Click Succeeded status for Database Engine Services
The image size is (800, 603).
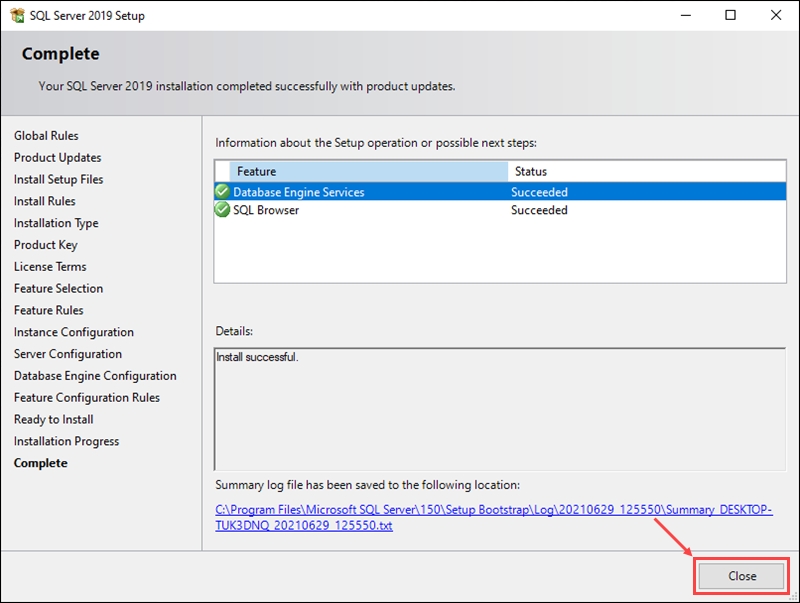click(539, 192)
